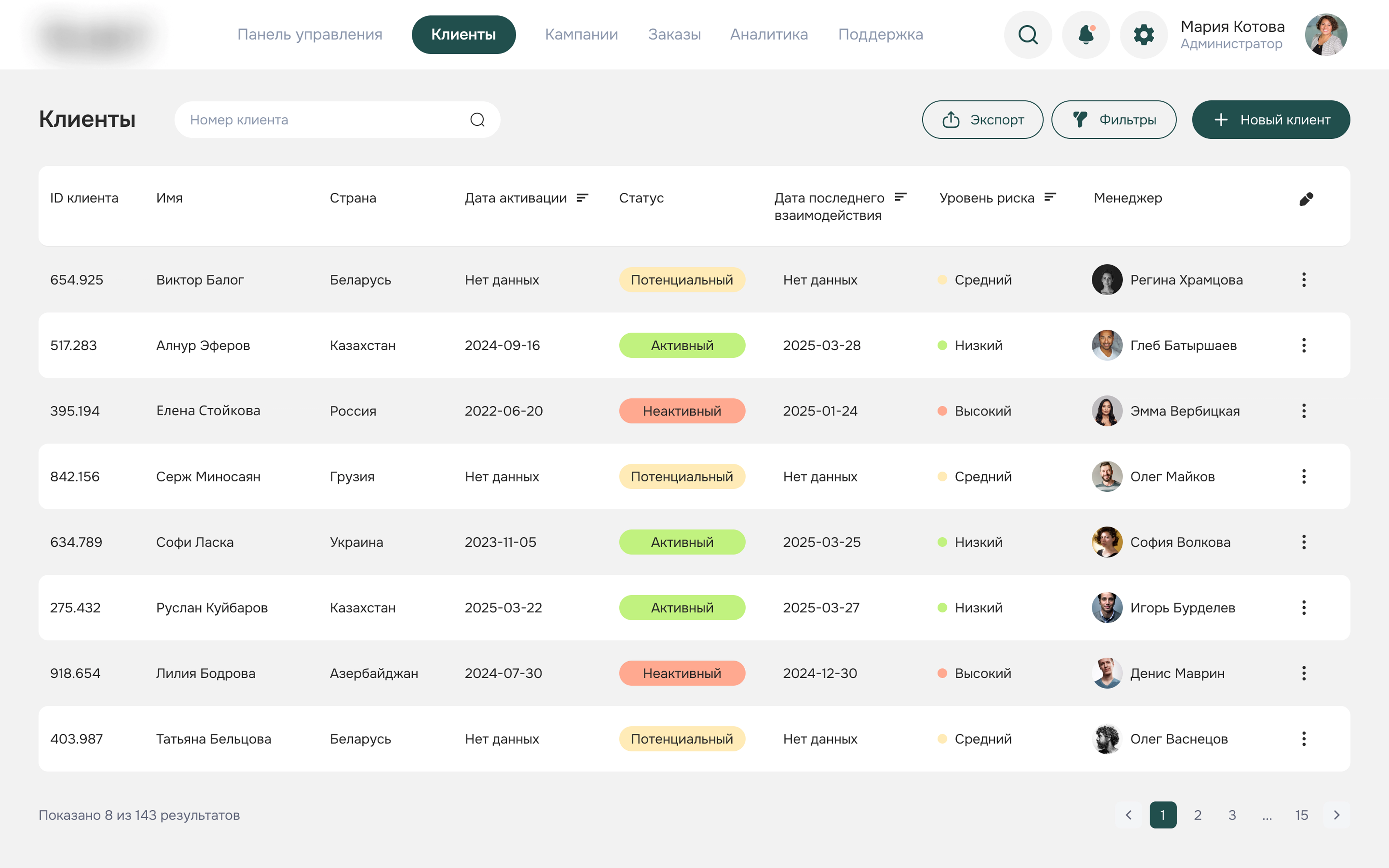Image resolution: width=1389 pixels, height=868 pixels.
Task: Click the edit columns pencil icon
Action: [1306, 199]
